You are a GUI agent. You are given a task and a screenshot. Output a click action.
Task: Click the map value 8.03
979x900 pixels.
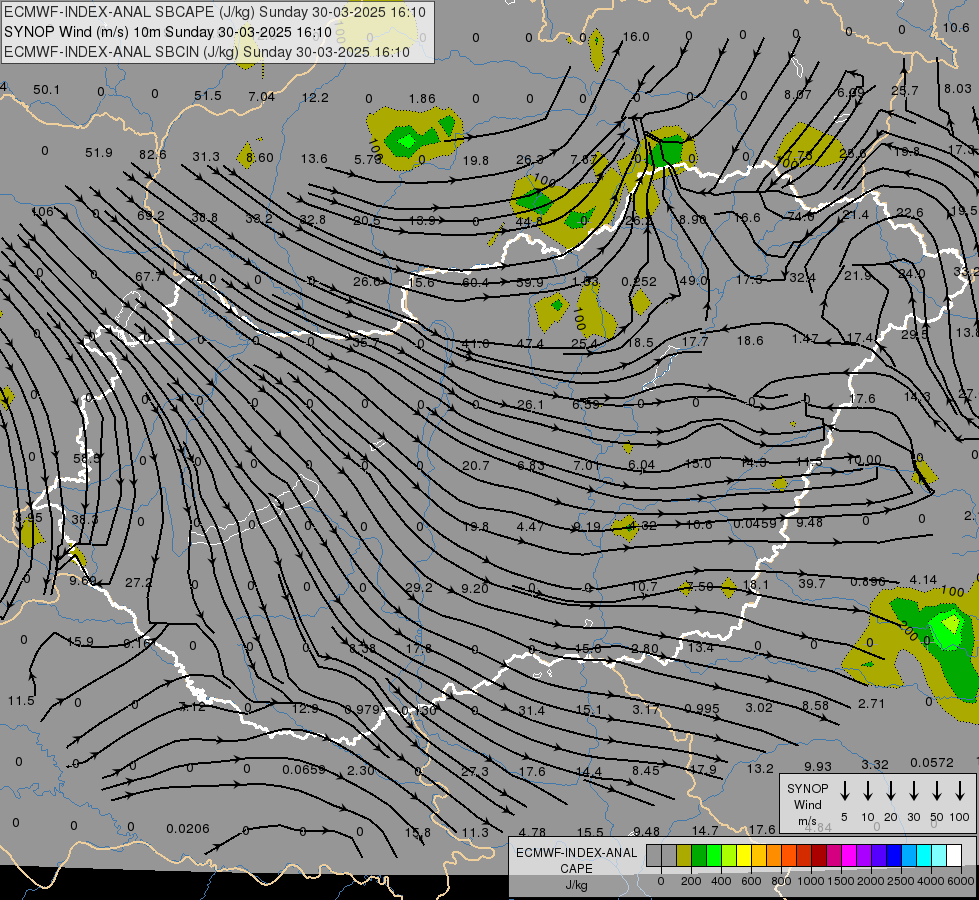point(957,89)
